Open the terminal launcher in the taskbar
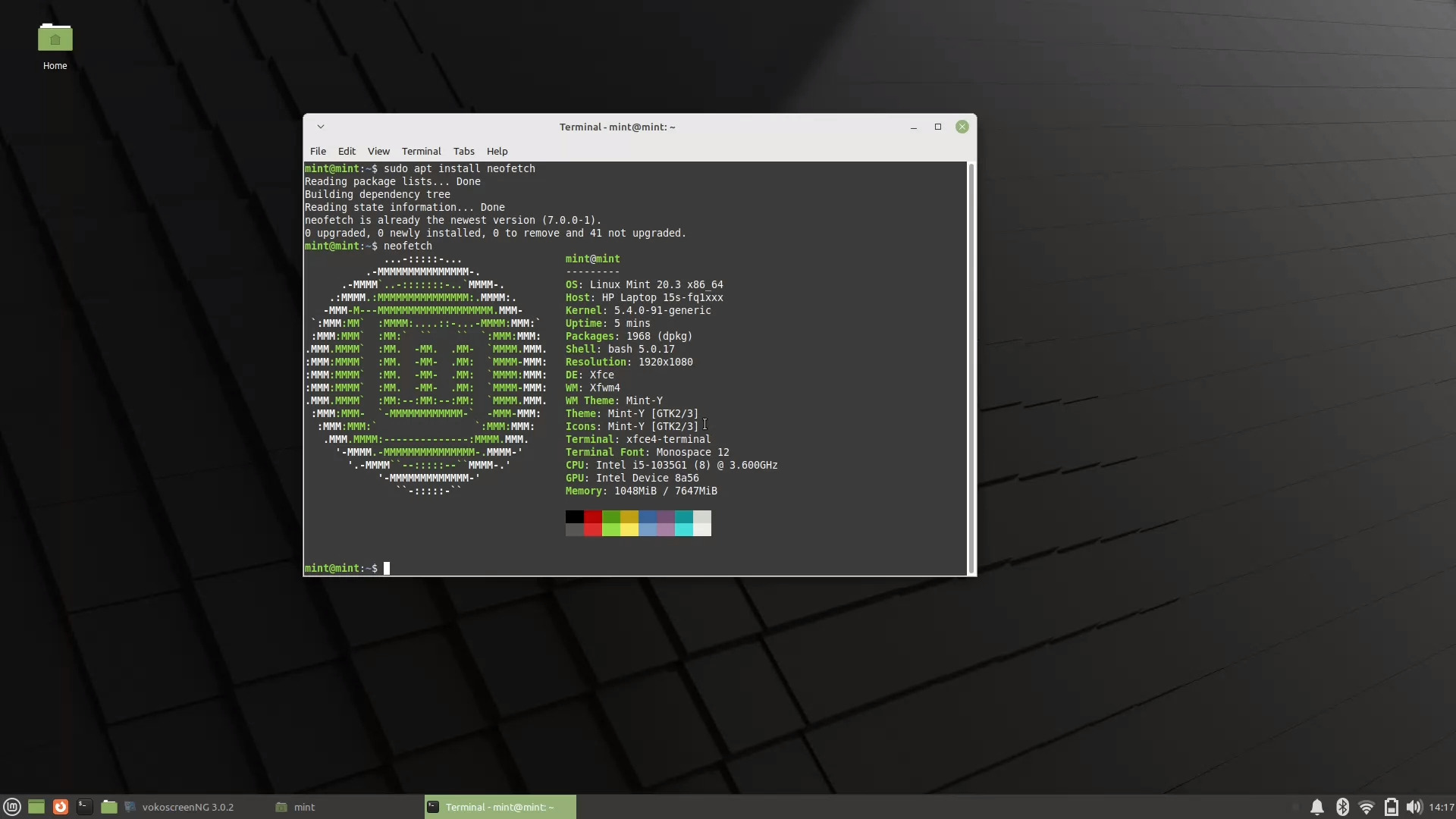 [84, 806]
